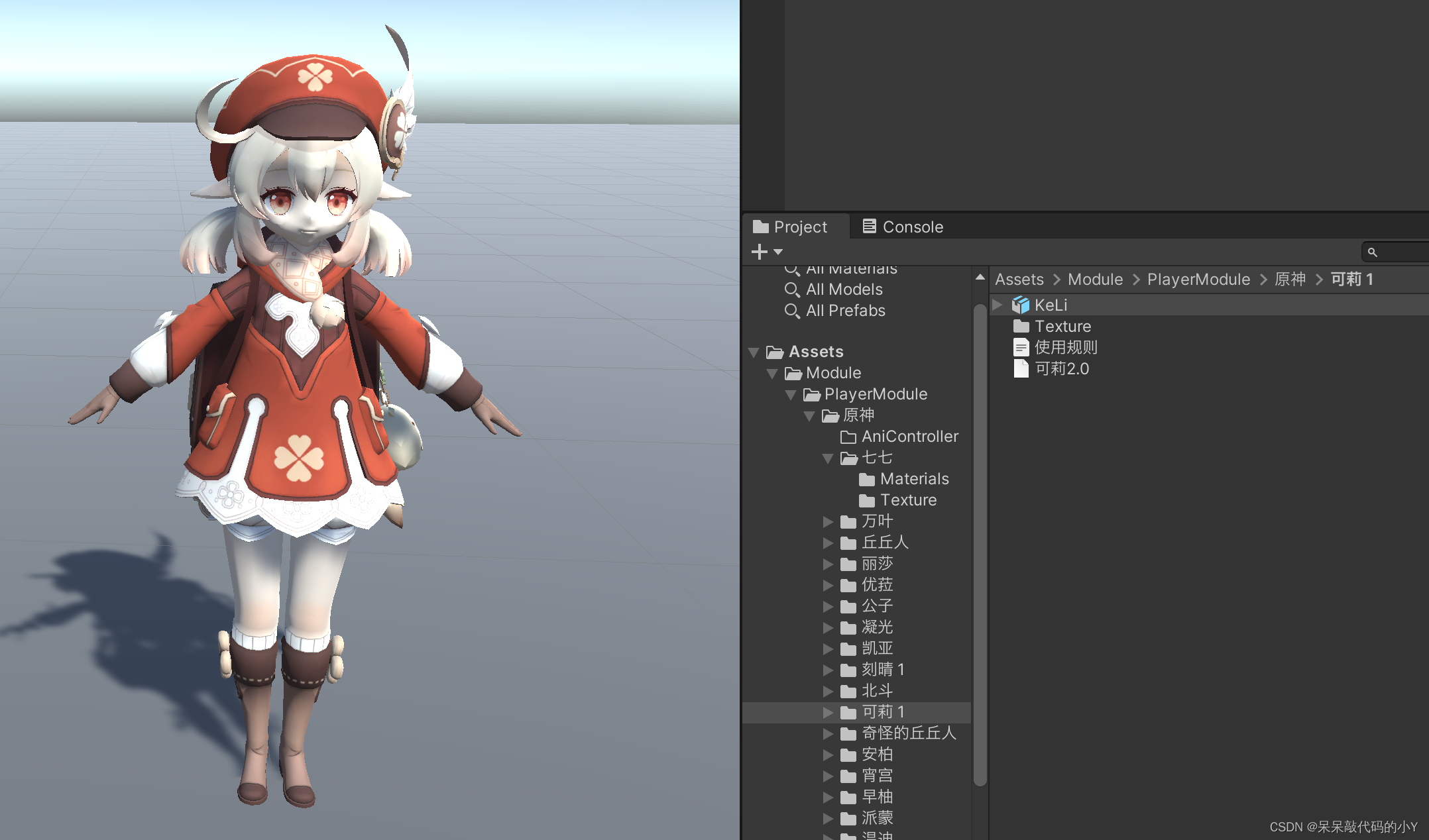Image resolution: width=1429 pixels, height=840 pixels.
Task: Click the Project search field
Action: click(1395, 252)
